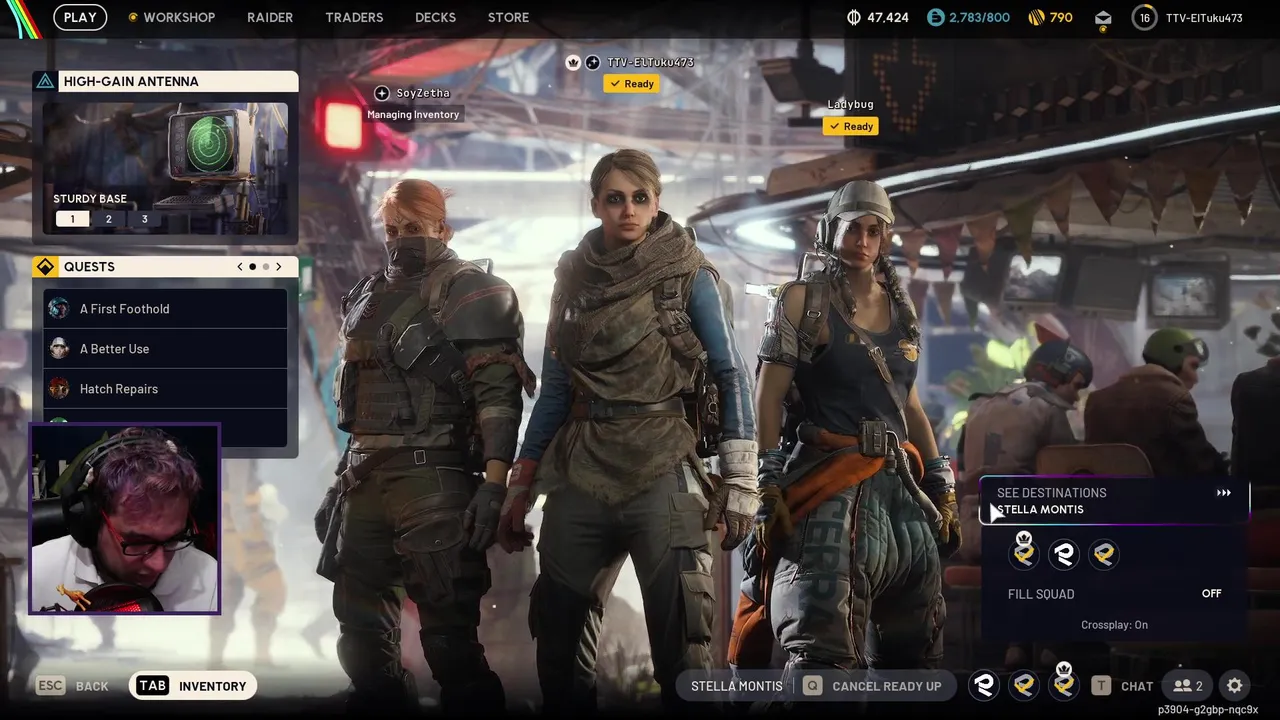The width and height of the screenshot is (1280, 720).
Task: Click the T key chat icon
Action: [1100, 685]
